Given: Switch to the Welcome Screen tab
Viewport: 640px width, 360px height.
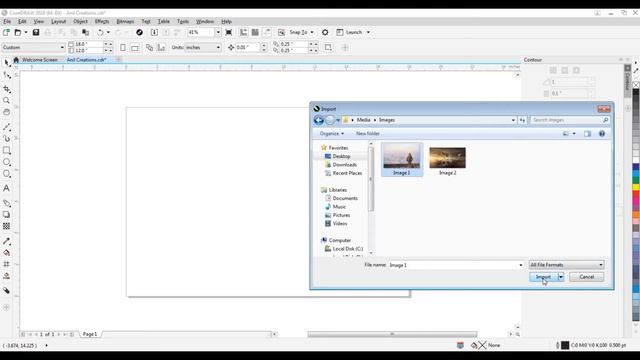Looking at the screenshot, I should [x=40, y=60].
